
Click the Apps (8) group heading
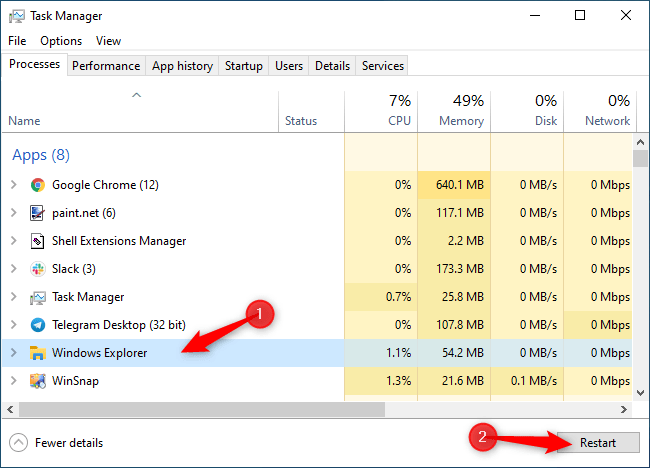point(41,155)
